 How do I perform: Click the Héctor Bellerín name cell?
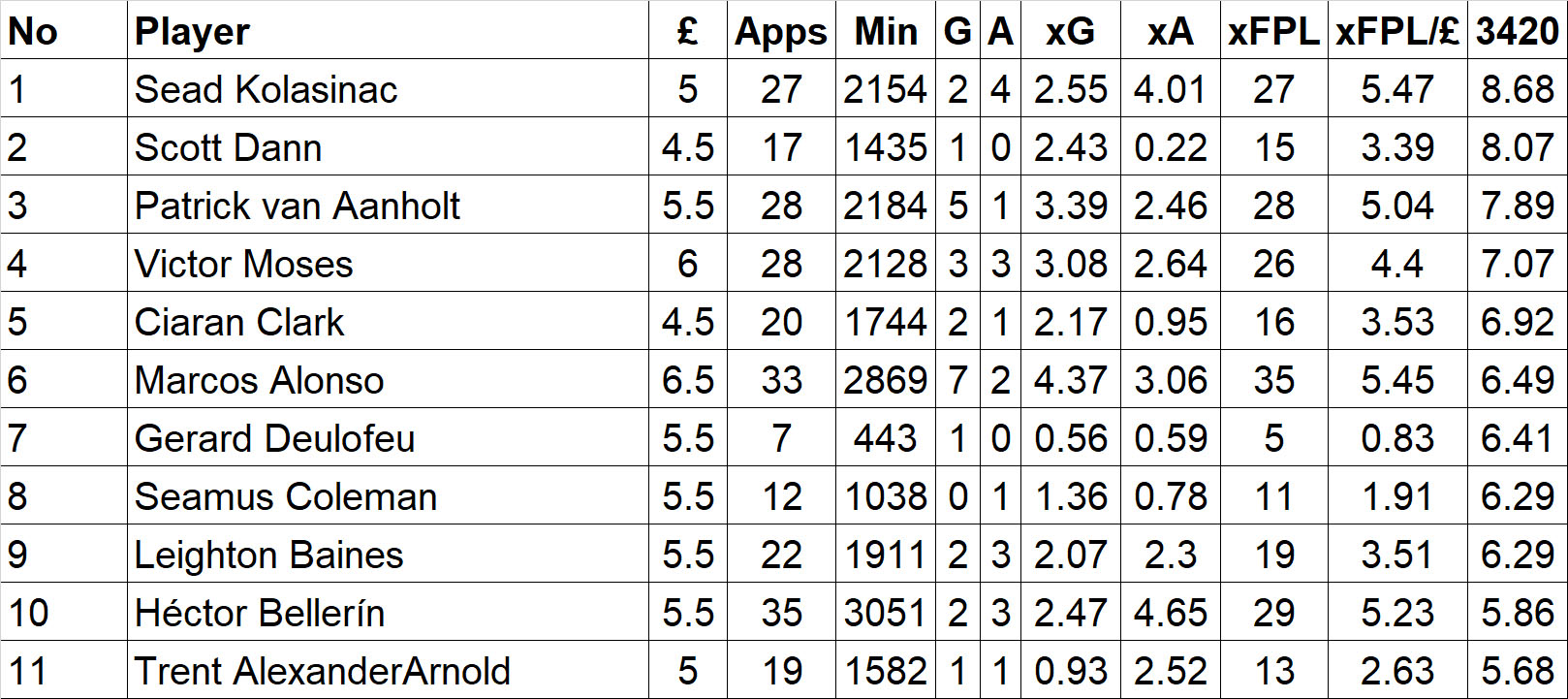click(x=388, y=612)
